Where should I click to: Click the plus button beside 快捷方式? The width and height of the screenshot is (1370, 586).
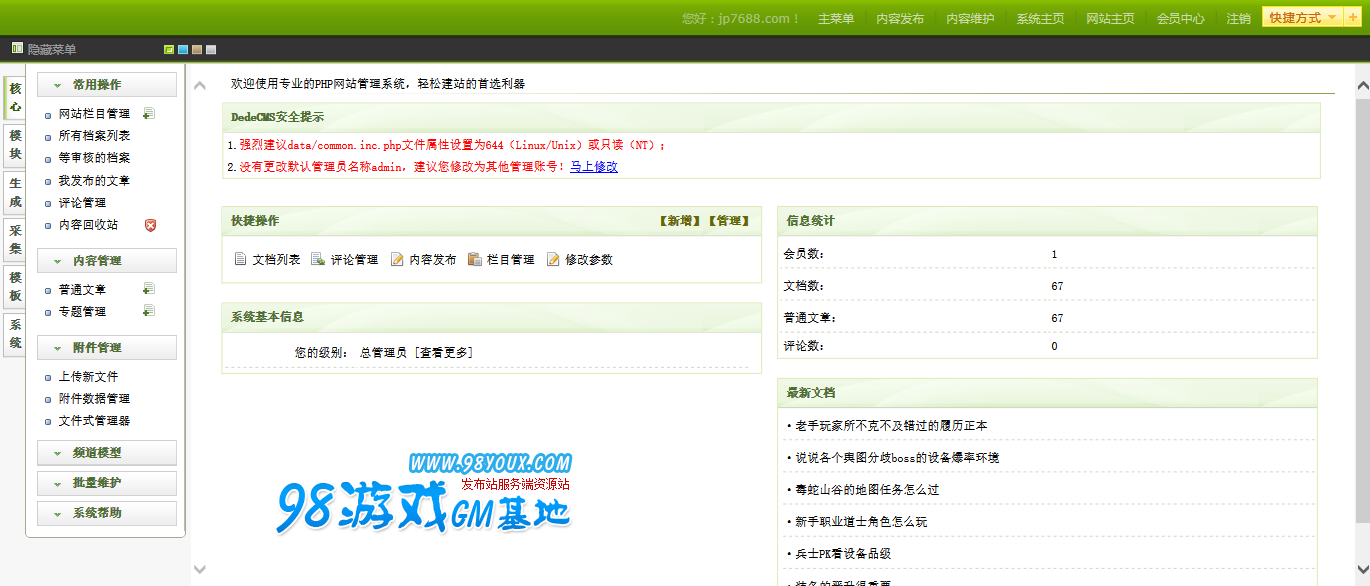[x=1353, y=18]
